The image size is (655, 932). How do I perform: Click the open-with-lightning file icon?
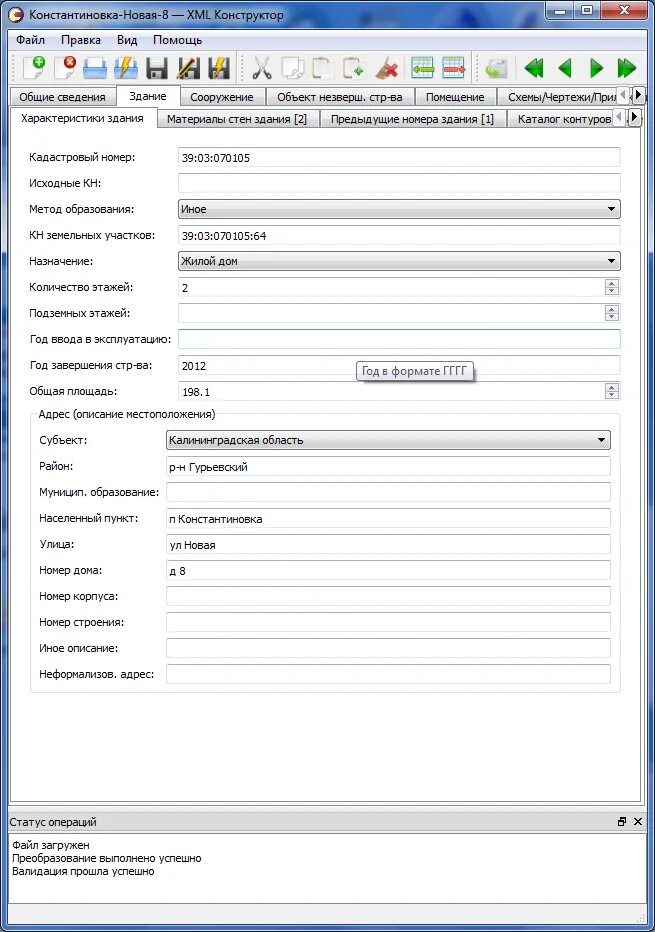(x=126, y=68)
